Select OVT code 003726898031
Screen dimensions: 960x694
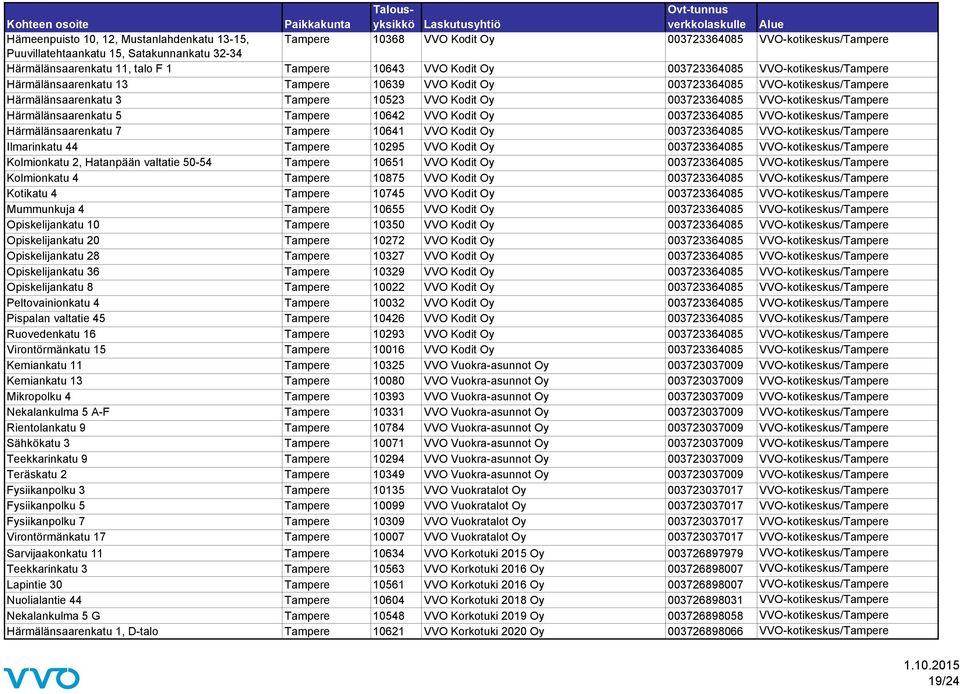[x=705, y=600]
